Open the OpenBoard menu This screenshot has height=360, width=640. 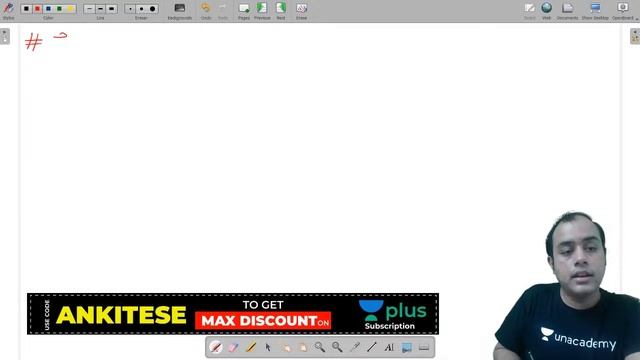623,11
